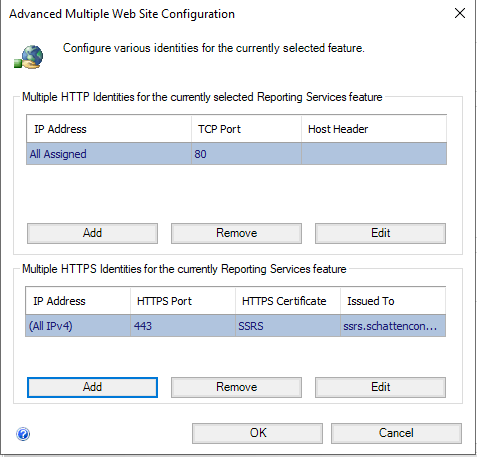This screenshot has height=457, width=477.
Task: Select the (All IPv4) HTTPS row
Action: (x=235, y=326)
